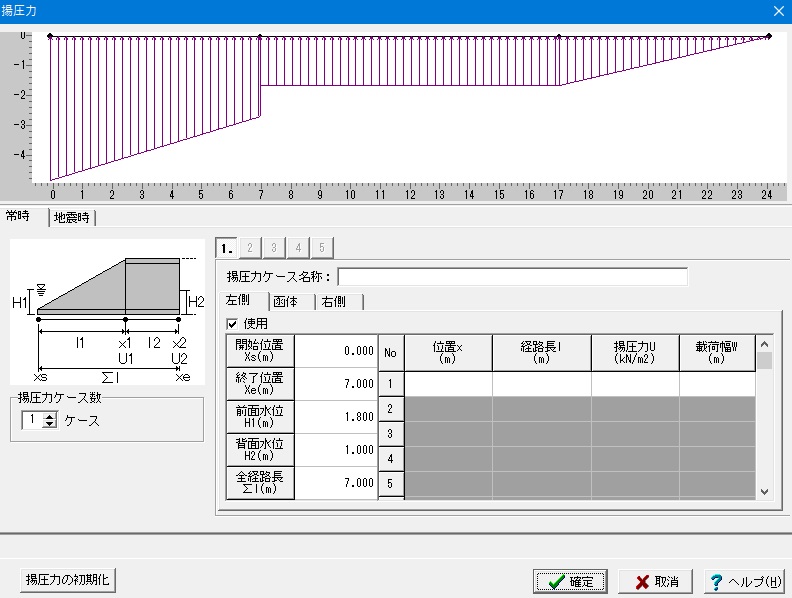Click the 背面水位 H2(m) label cell
Viewport: 792px width, 598px height.
click(260, 450)
